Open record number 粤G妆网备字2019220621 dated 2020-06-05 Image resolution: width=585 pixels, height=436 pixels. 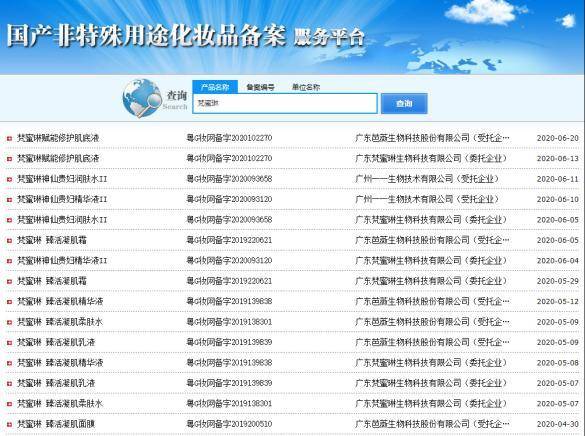tap(229, 240)
